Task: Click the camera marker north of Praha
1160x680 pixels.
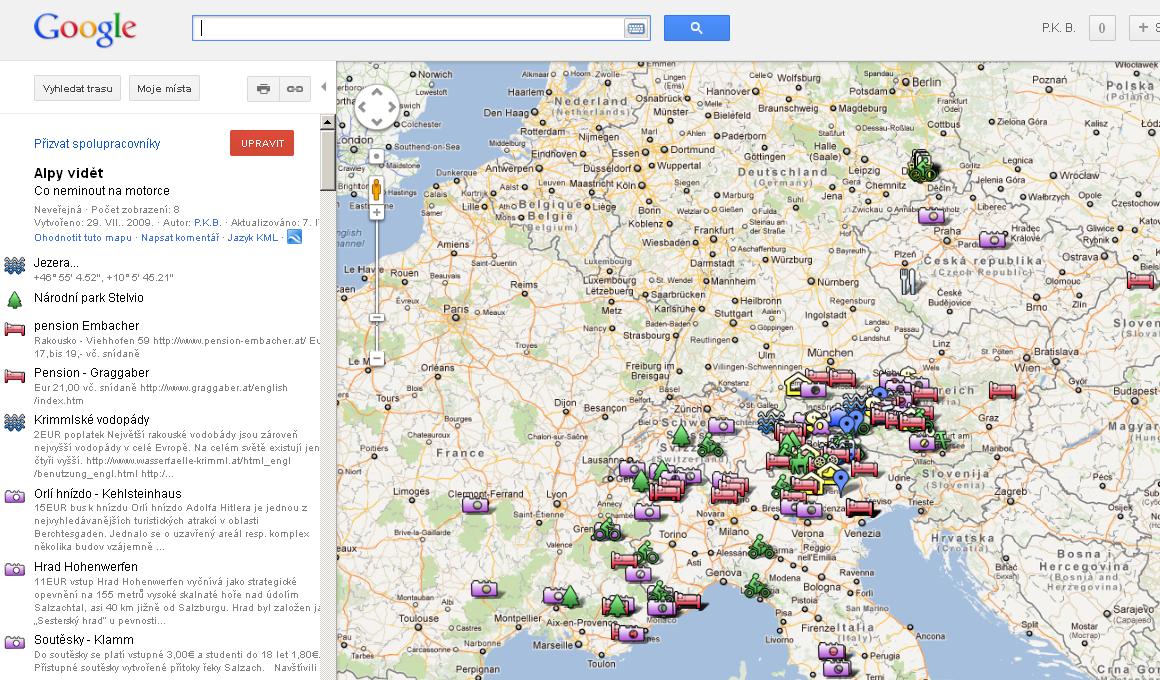Action: pyautogui.click(x=932, y=216)
